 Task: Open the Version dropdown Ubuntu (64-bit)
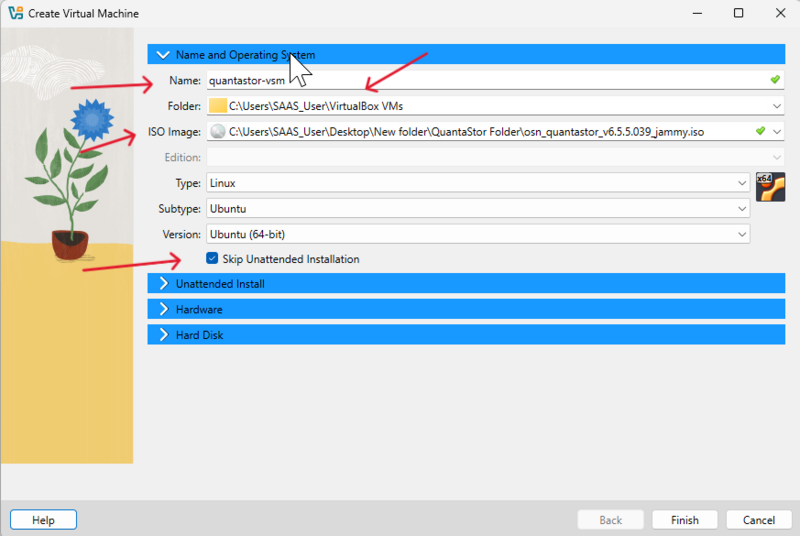pyautogui.click(x=478, y=234)
